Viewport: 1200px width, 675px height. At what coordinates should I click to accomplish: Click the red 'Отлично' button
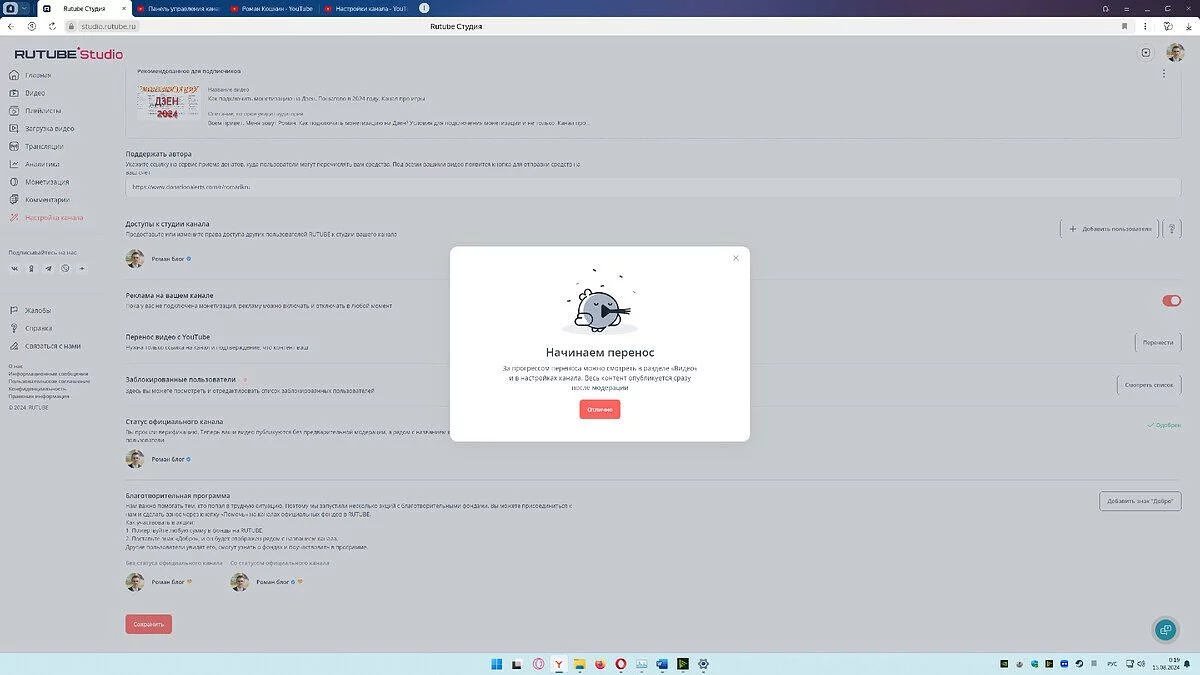(x=600, y=410)
